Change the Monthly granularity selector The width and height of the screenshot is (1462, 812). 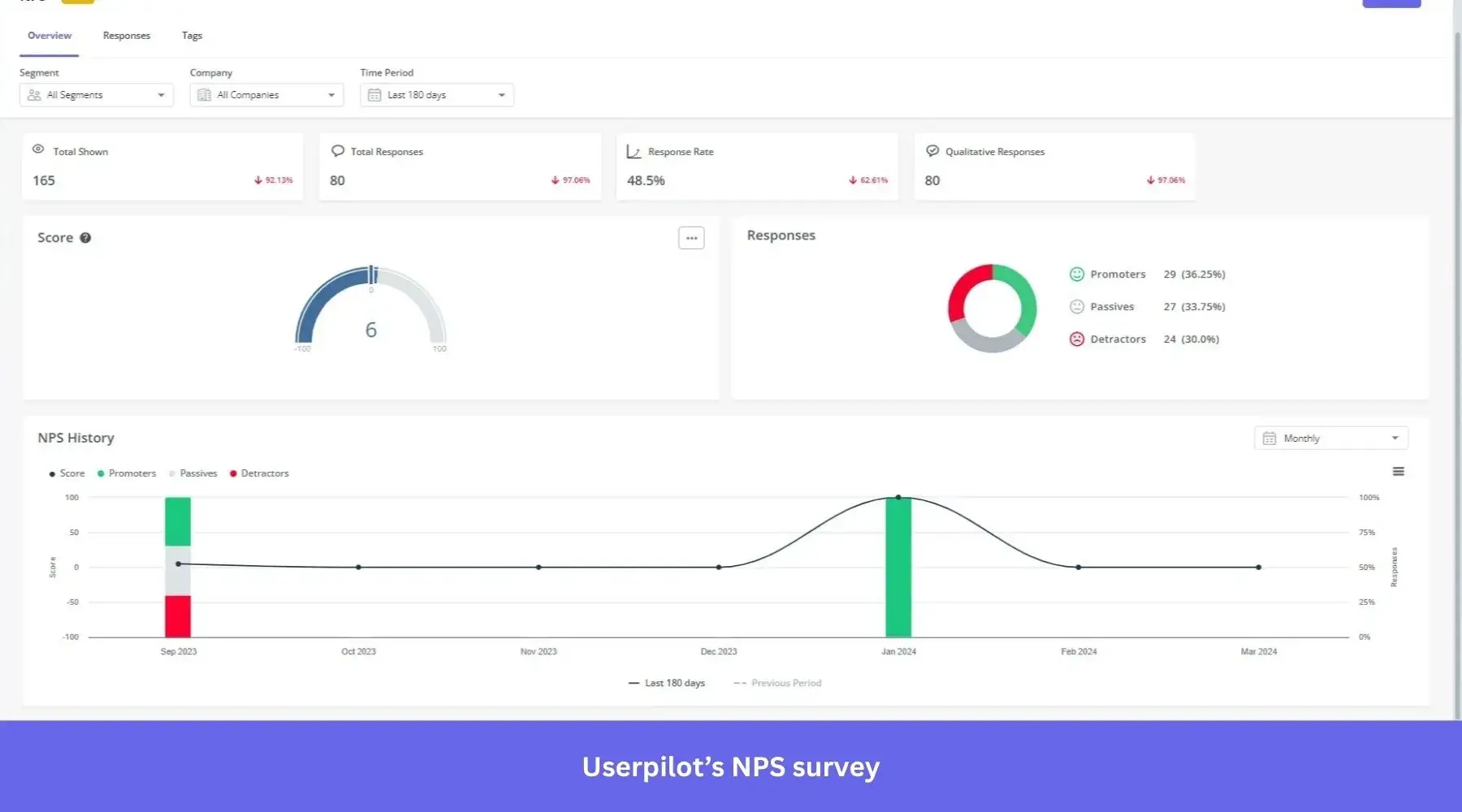coord(1330,438)
